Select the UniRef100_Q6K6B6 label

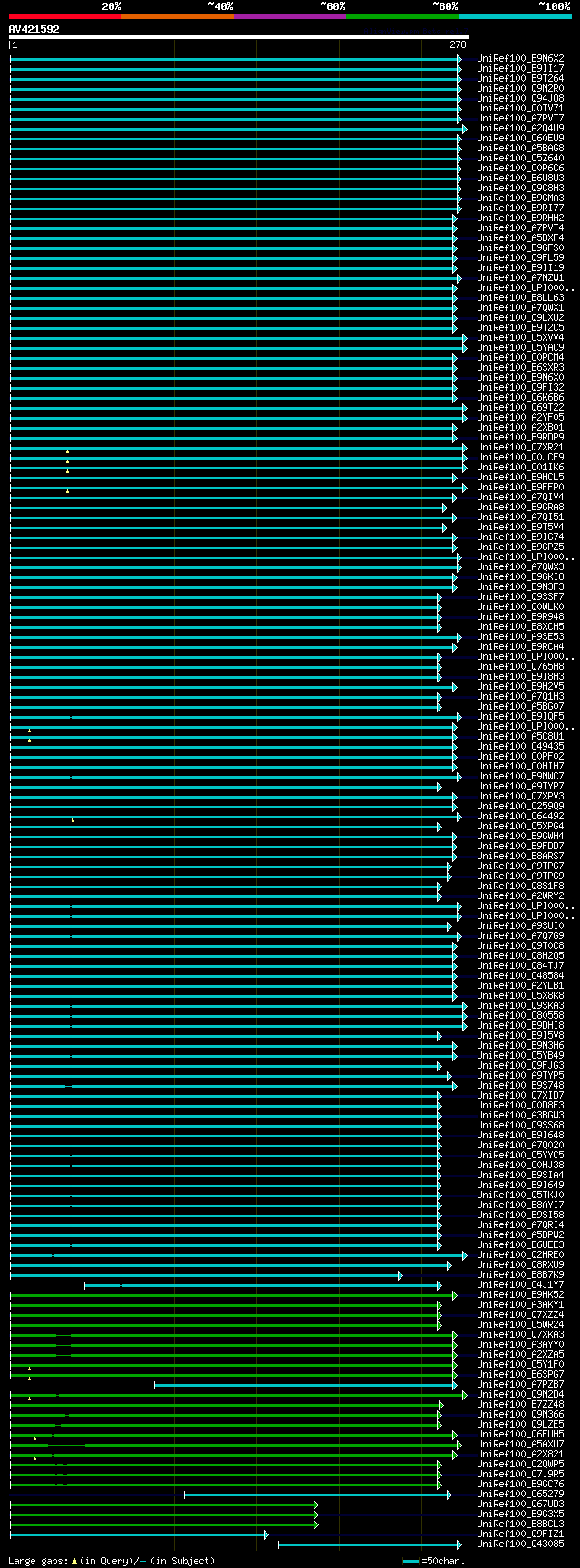[x=520, y=397]
